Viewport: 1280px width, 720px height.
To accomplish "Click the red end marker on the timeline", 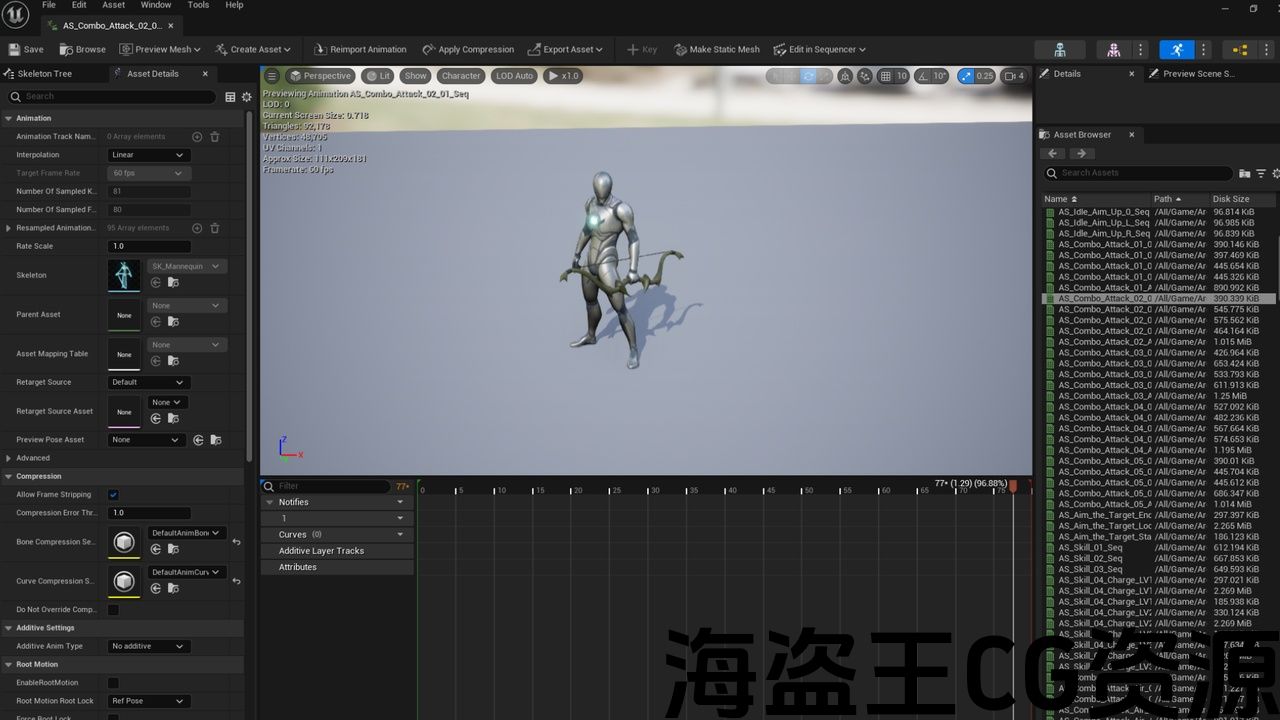I will click(x=1012, y=487).
